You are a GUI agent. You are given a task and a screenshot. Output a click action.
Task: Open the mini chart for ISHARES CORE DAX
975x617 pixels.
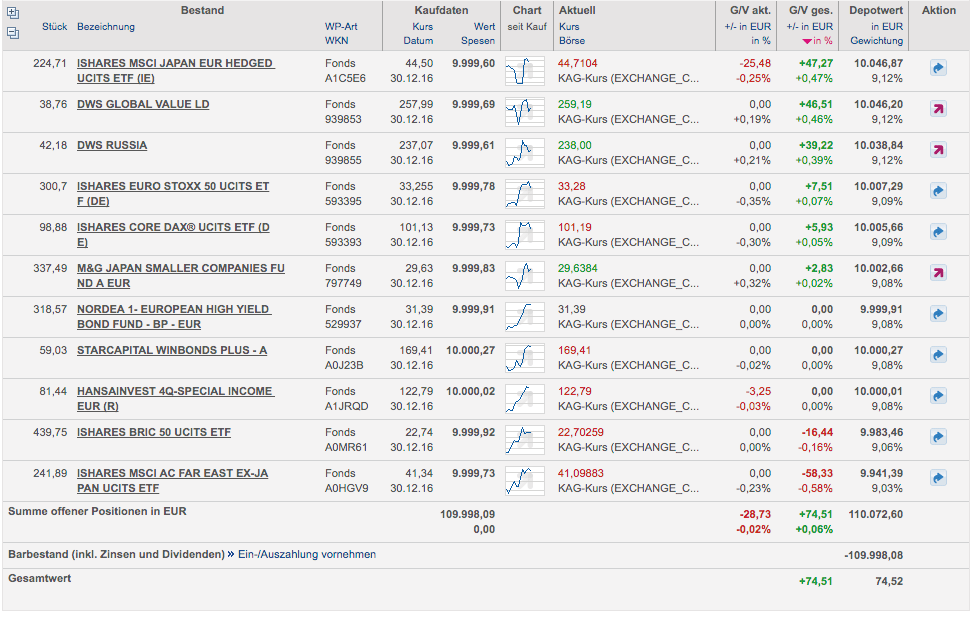click(x=525, y=235)
